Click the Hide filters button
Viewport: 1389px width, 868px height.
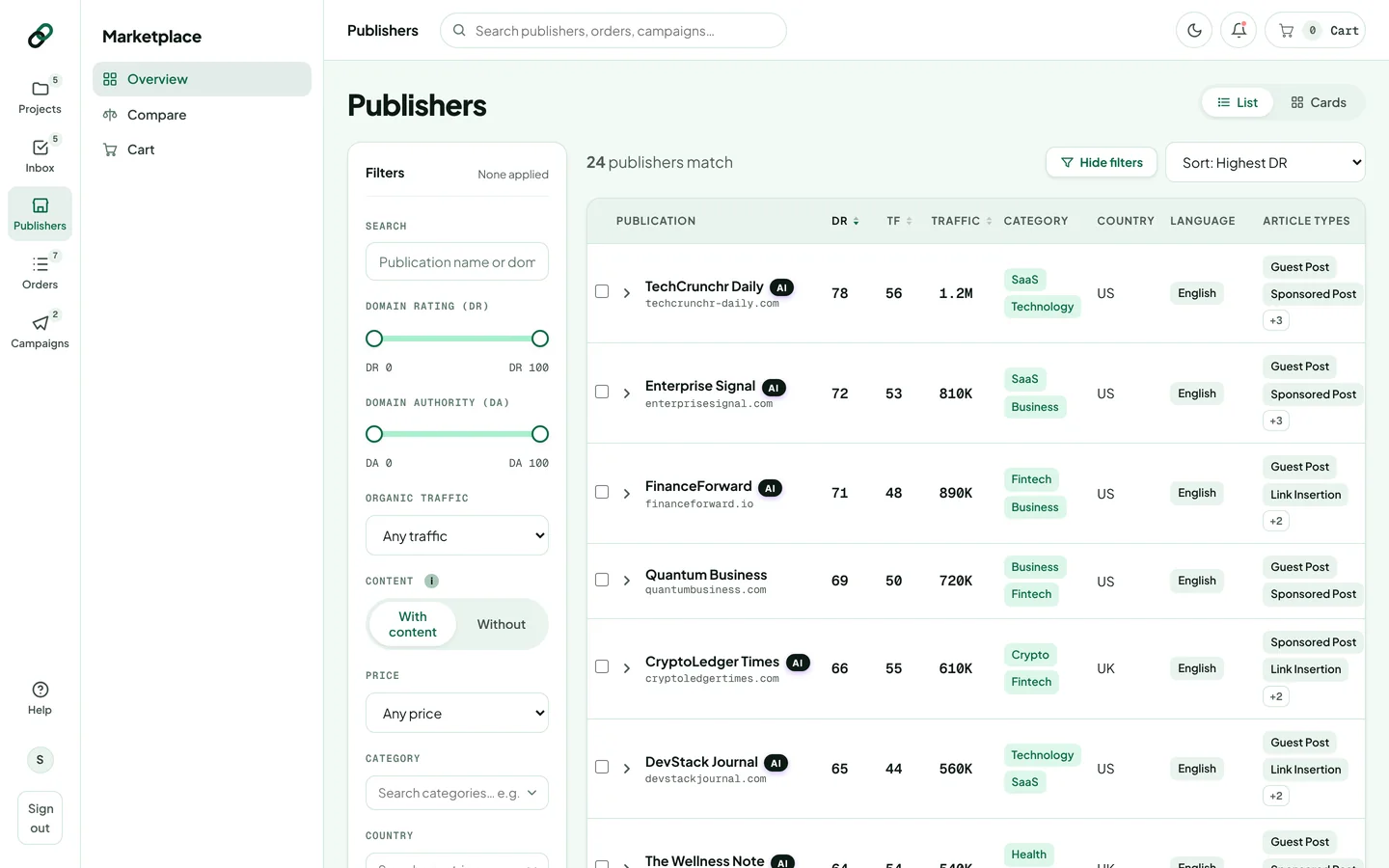[x=1102, y=162]
